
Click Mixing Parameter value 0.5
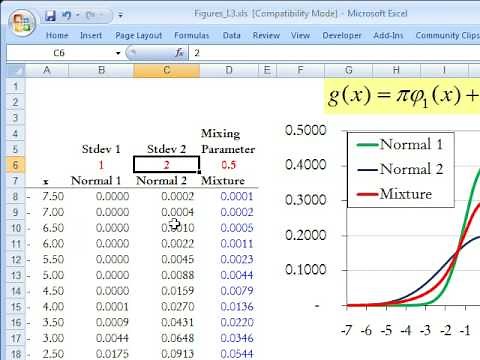(229, 165)
